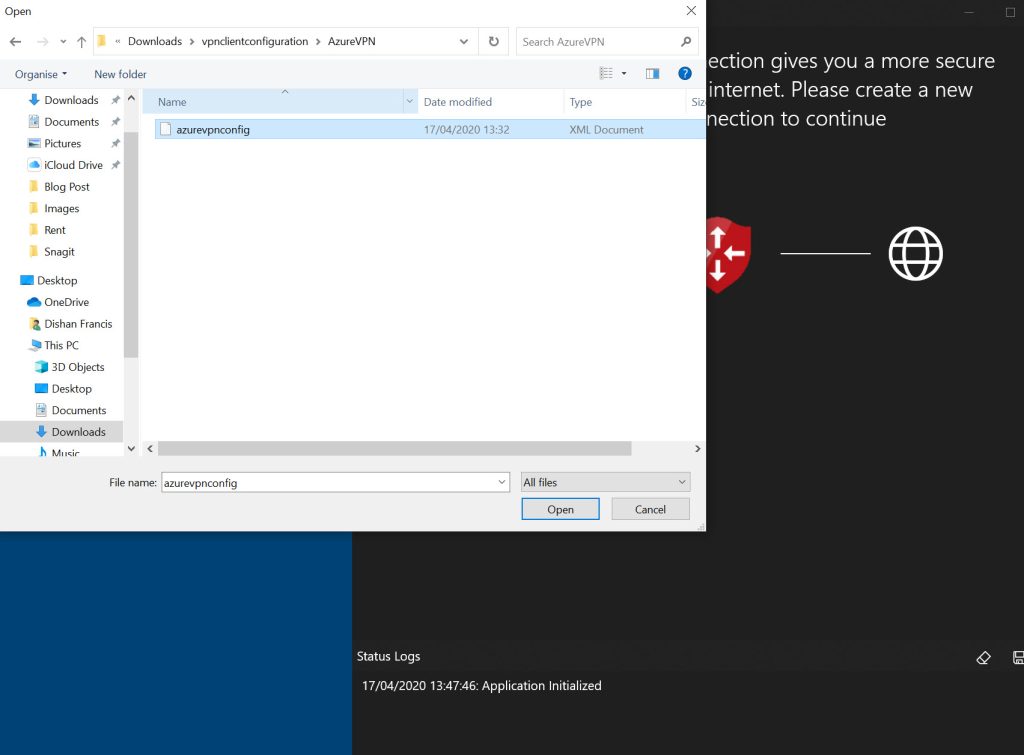Open the iCloud Drive sidebar entry

coord(72,164)
